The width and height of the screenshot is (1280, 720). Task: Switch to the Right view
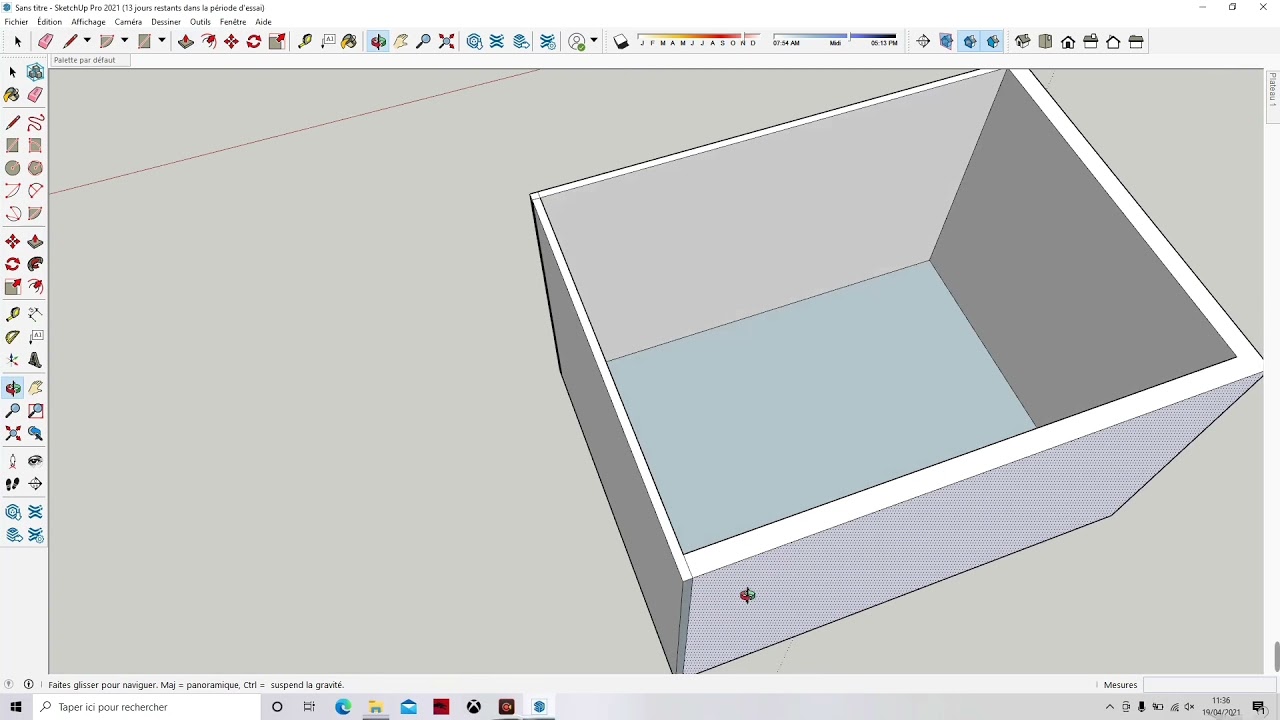click(1091, 41)
